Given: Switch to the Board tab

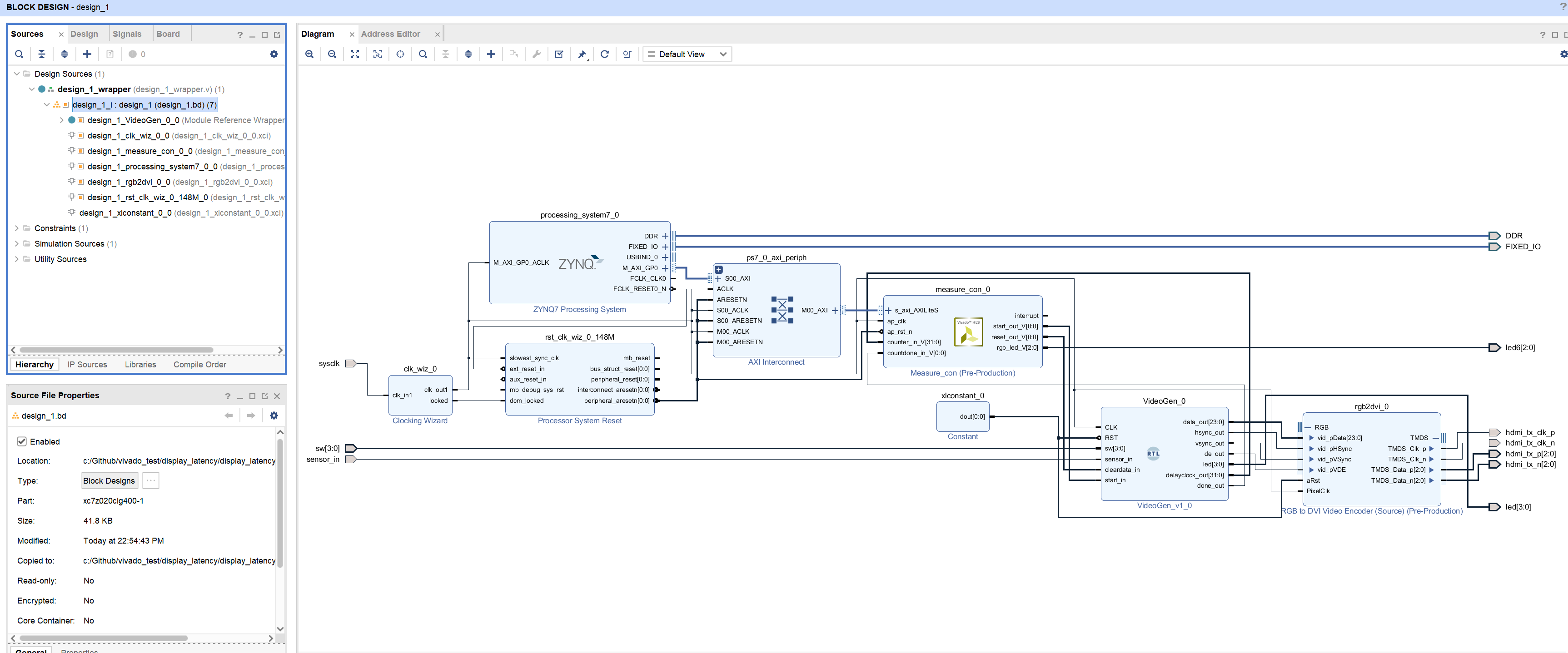Looking at the screenshot, I should [x=168, y=34].
